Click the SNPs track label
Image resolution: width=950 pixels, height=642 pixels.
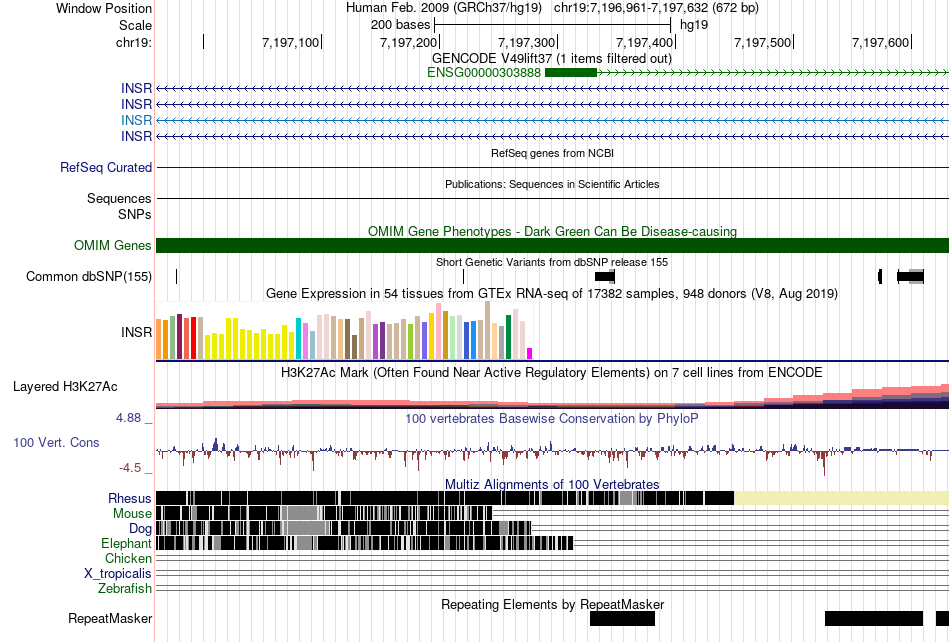[x=135, y=214]
